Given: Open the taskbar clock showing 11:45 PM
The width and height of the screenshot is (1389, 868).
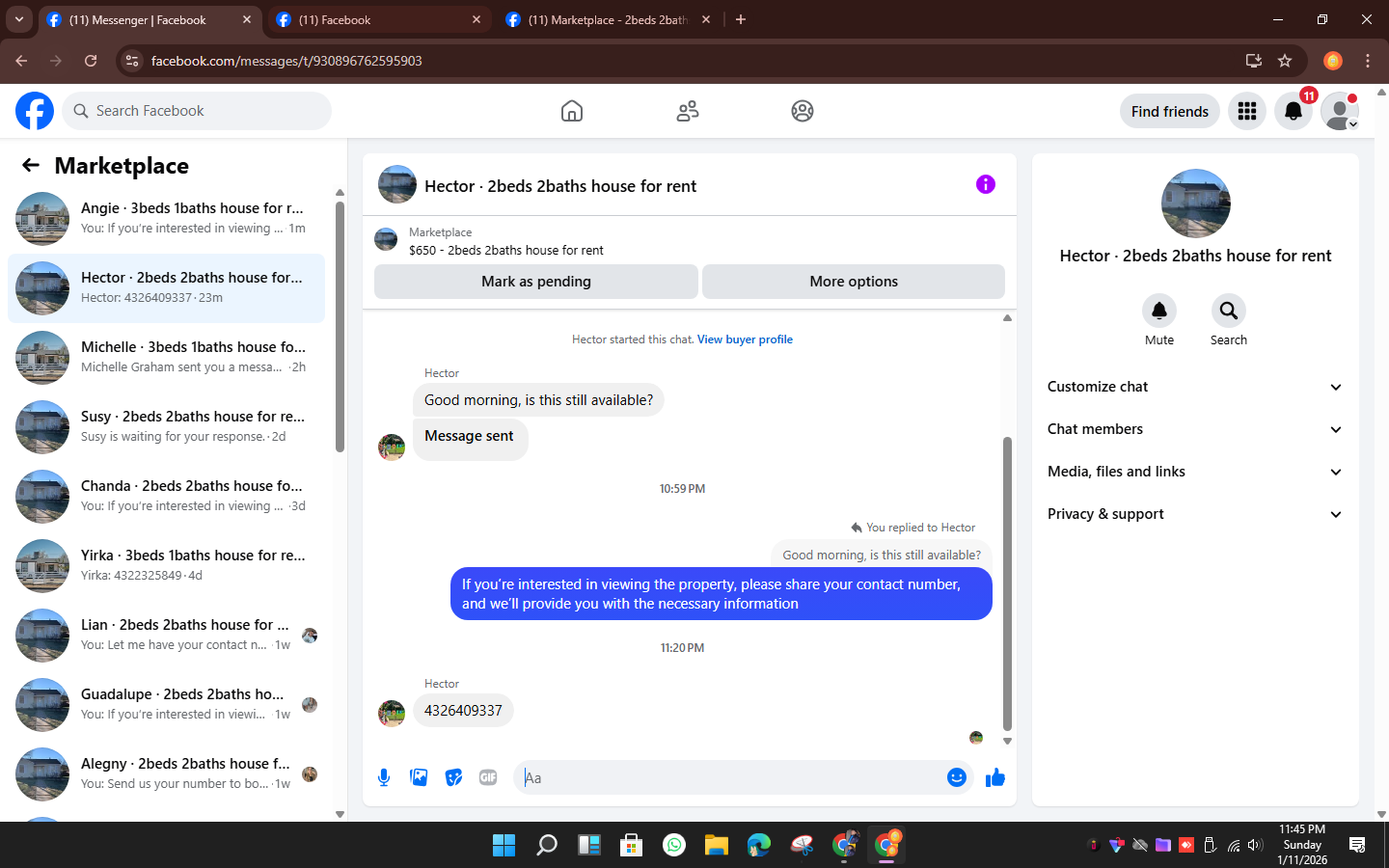Looking at the screenshot, I should (x=1302, y=845).
